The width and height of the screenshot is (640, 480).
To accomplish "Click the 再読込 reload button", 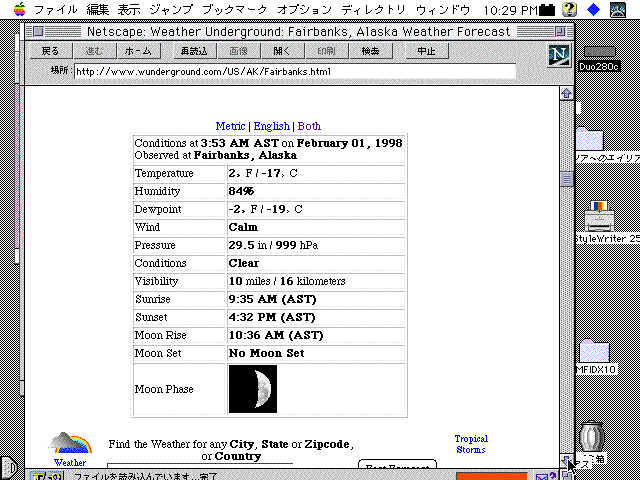I will (x=194, y=51).
